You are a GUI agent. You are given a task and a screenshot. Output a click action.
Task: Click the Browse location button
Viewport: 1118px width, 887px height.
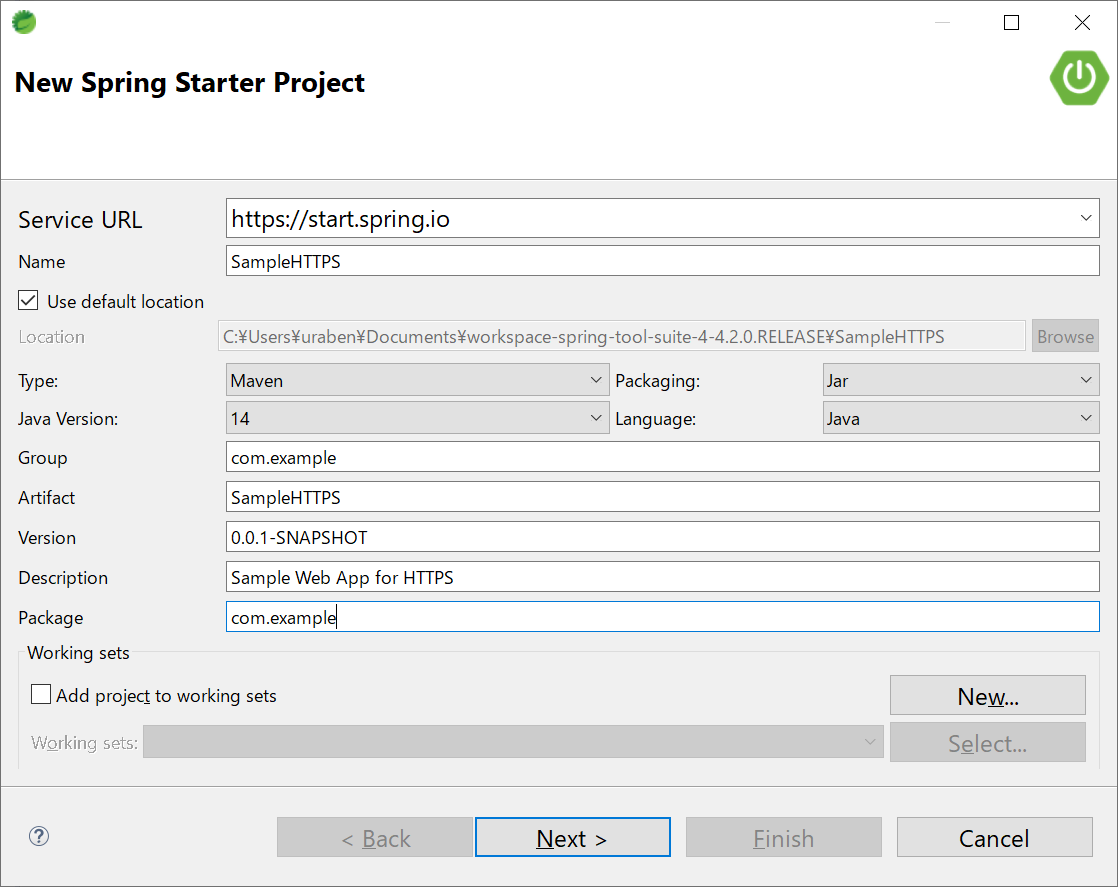(1065, 336)
